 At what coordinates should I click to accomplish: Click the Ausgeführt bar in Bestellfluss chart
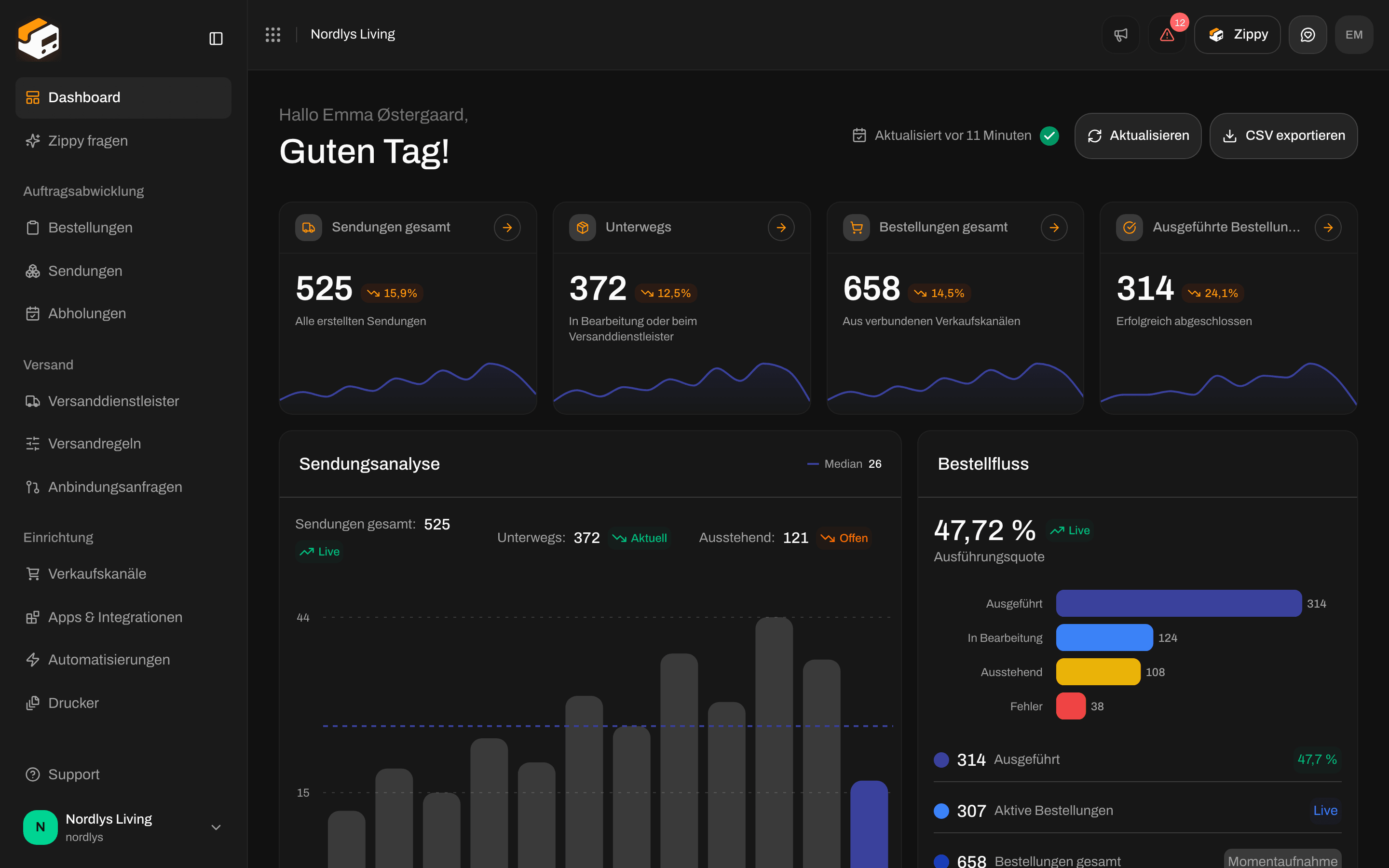point(1178,603)
